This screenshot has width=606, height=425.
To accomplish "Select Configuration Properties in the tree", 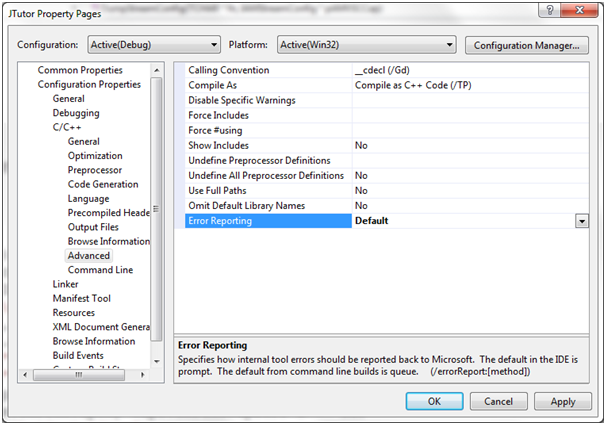I will coord(89,84).
